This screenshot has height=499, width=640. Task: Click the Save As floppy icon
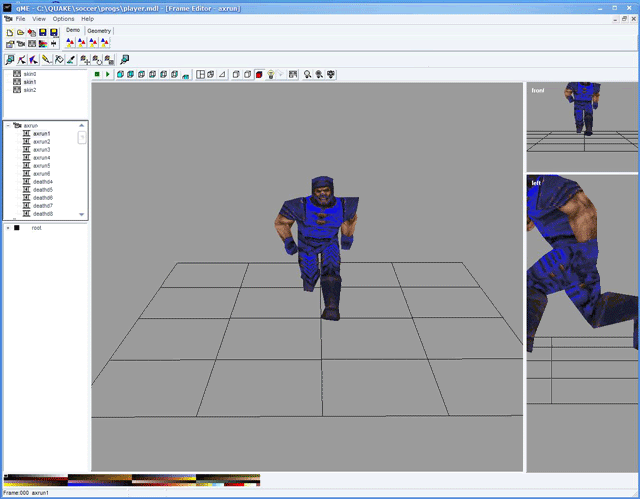tap(53, 33)
